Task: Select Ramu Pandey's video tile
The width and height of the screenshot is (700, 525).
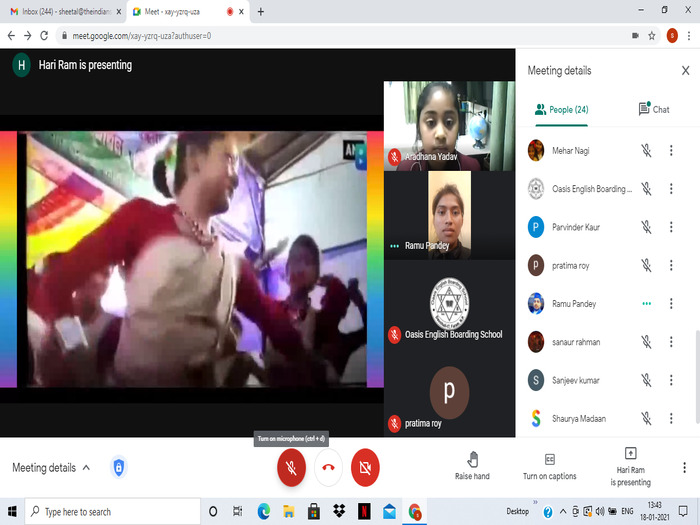Action: (x=449, y=215)
